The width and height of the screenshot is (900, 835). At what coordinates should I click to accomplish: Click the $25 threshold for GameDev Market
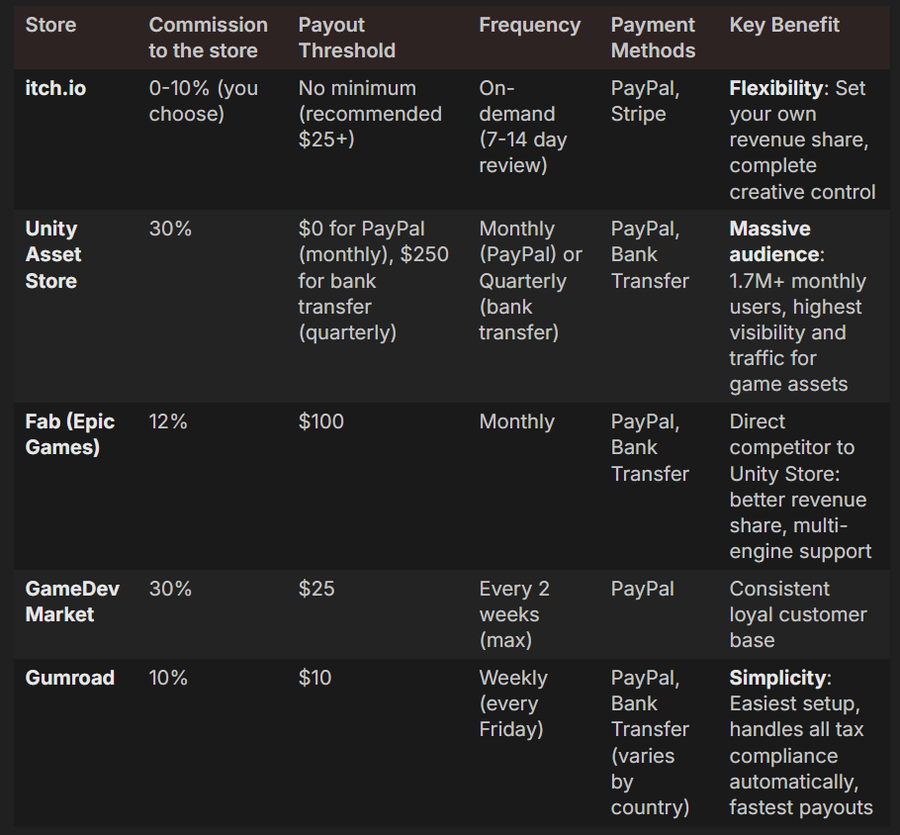pos(316,589)
